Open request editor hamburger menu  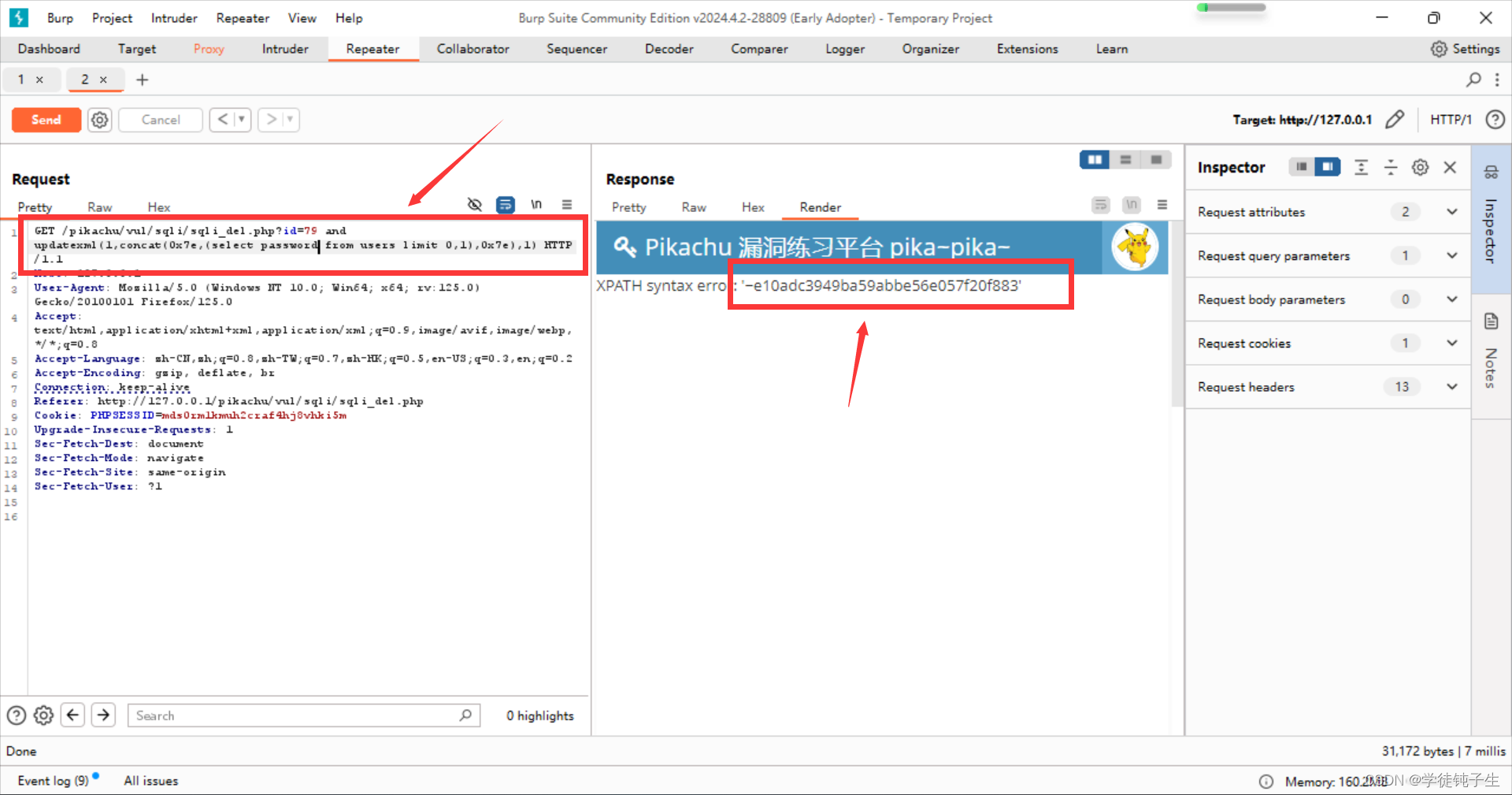[x=567, y=205]
